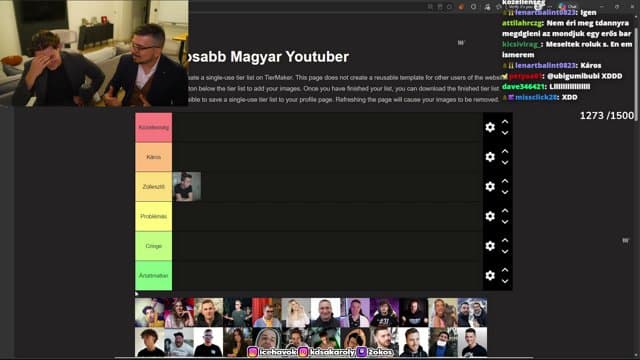This screenshot has width=640, height=360.
Task: Open settings gear for the bottom green tier
Action: (490, 276)
